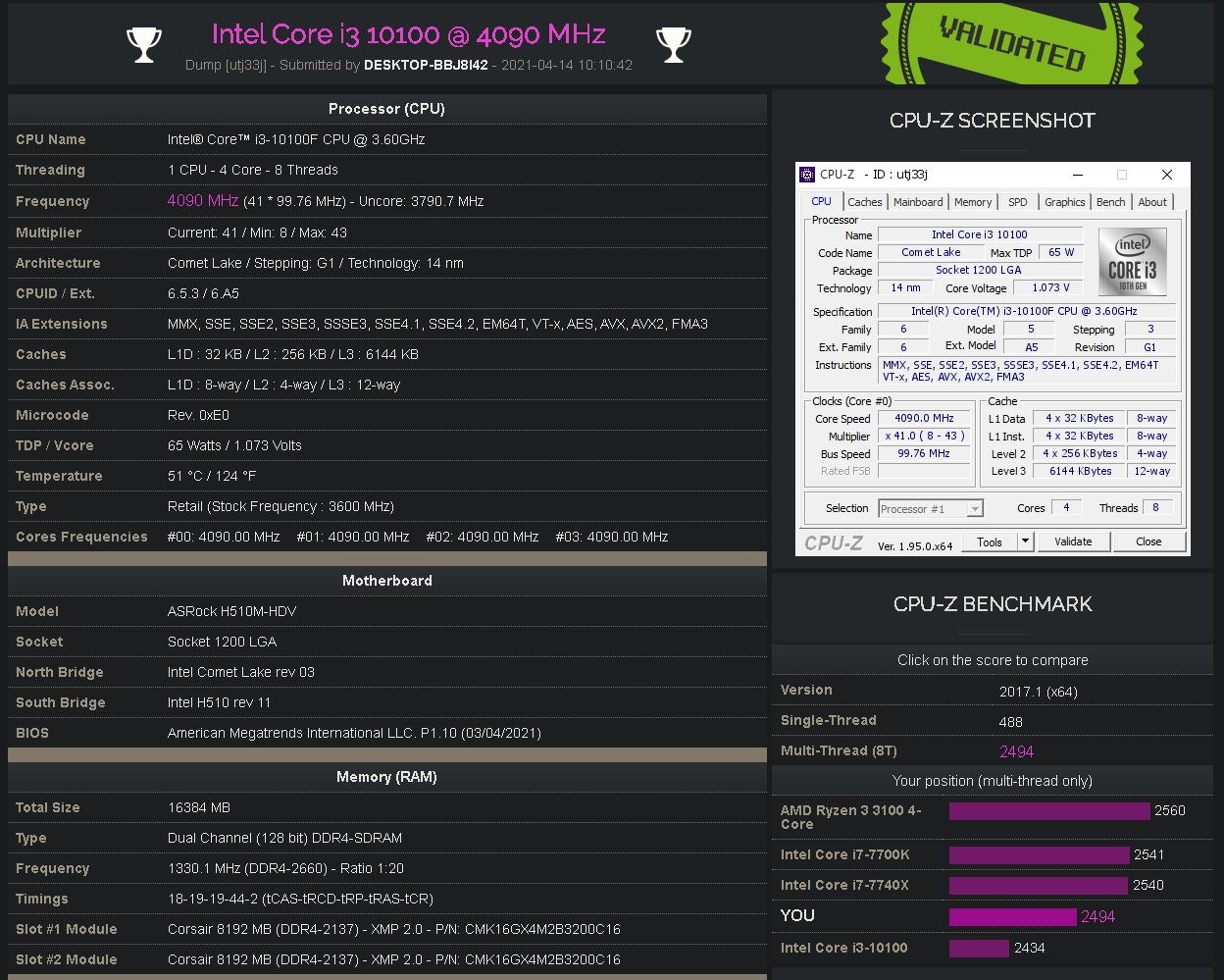Click the Intel Core i3 10th Gen logo
Screen dimensions: 1224x980
click(1133, 262)
